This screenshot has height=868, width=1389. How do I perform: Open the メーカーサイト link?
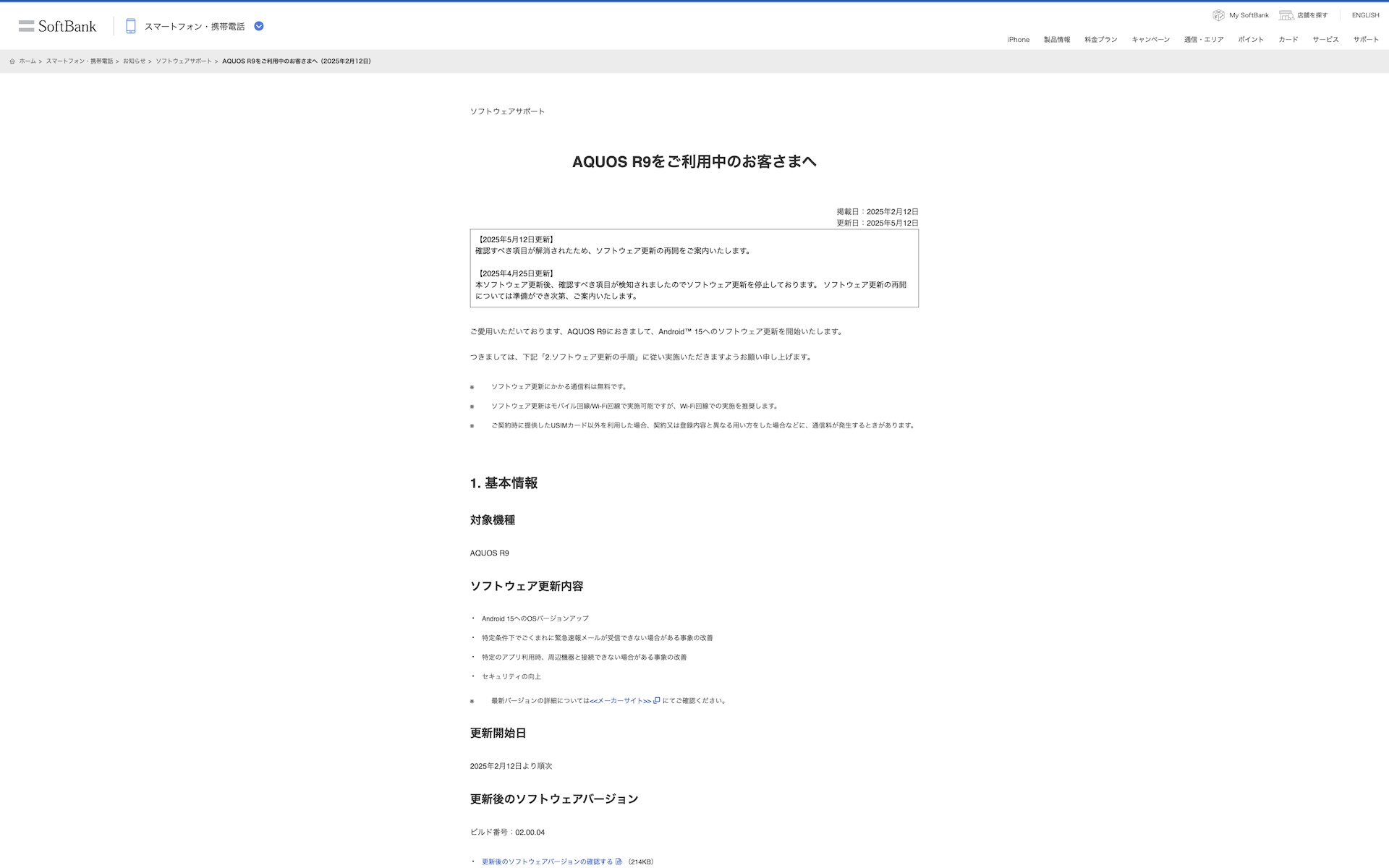620,701
